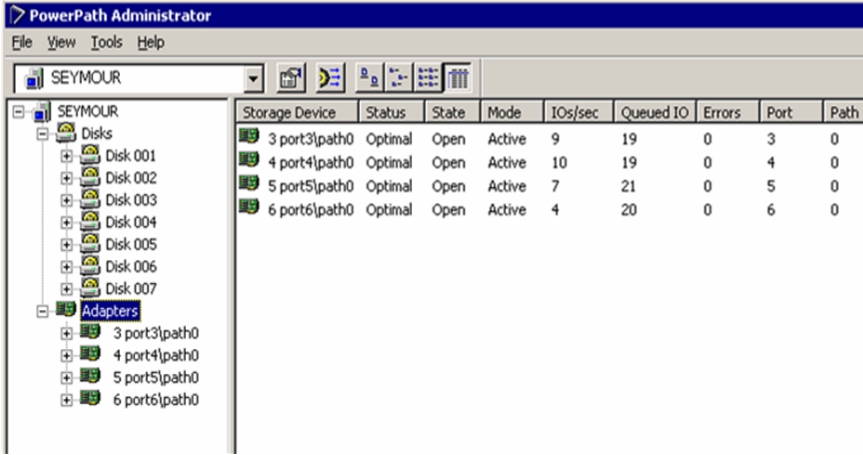Switch to large icons view
Image resolution: width=863 pixels, height=455 pixels.
point(370,78)
